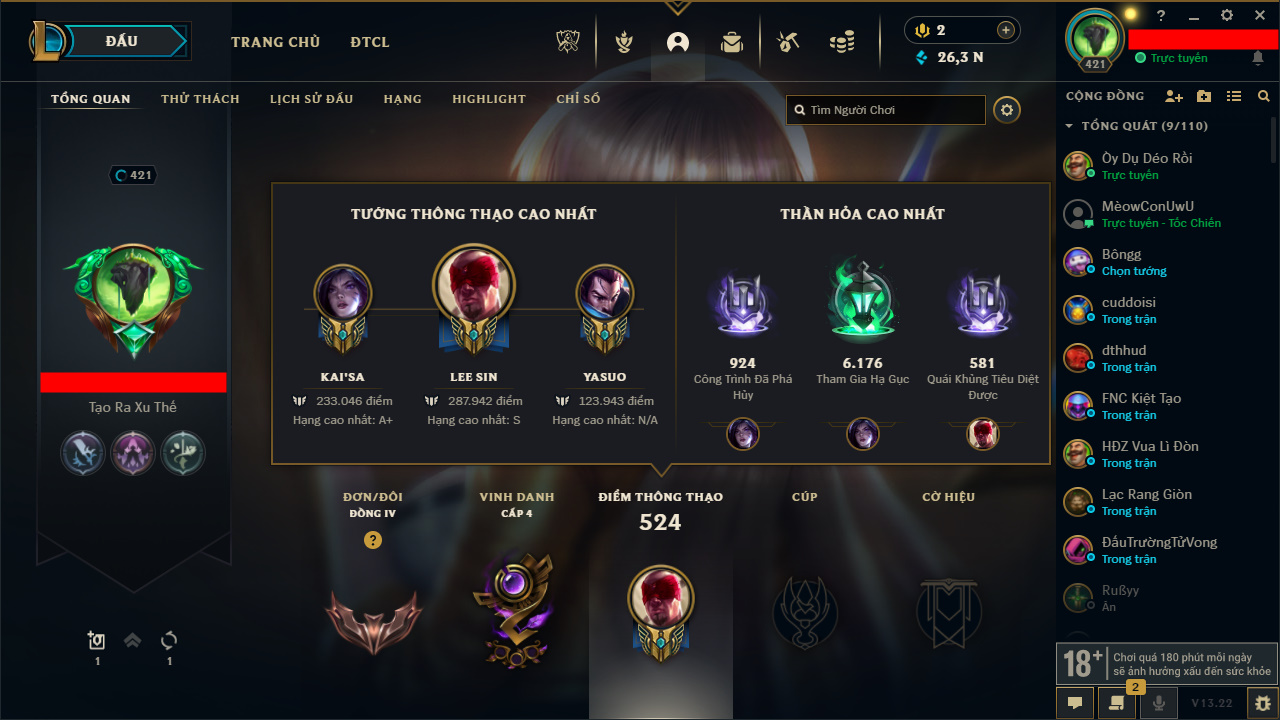Switch to the Lịch Sử Đấu tab

click(x=311, y=99)
